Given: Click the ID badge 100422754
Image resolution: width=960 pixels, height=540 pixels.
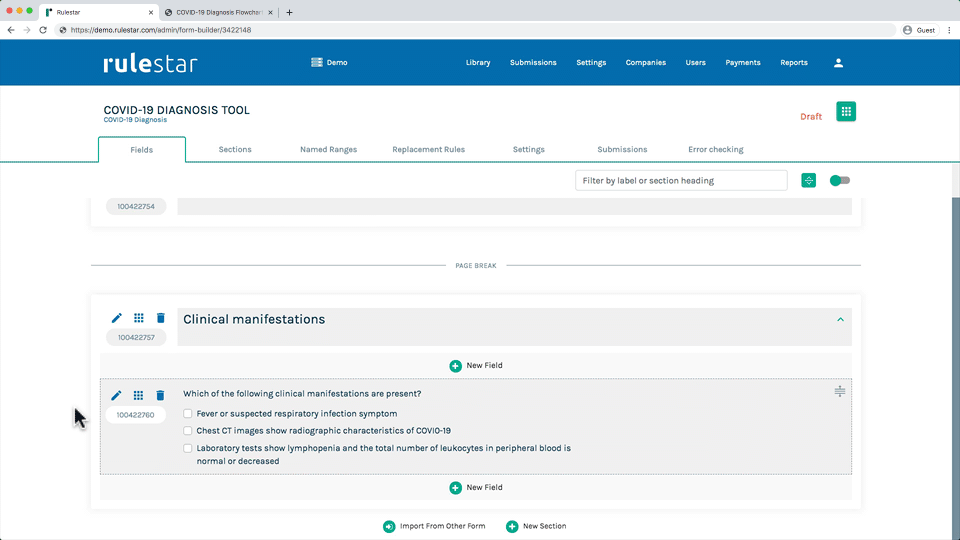Looking at the screenshot, I should (136, 206).
